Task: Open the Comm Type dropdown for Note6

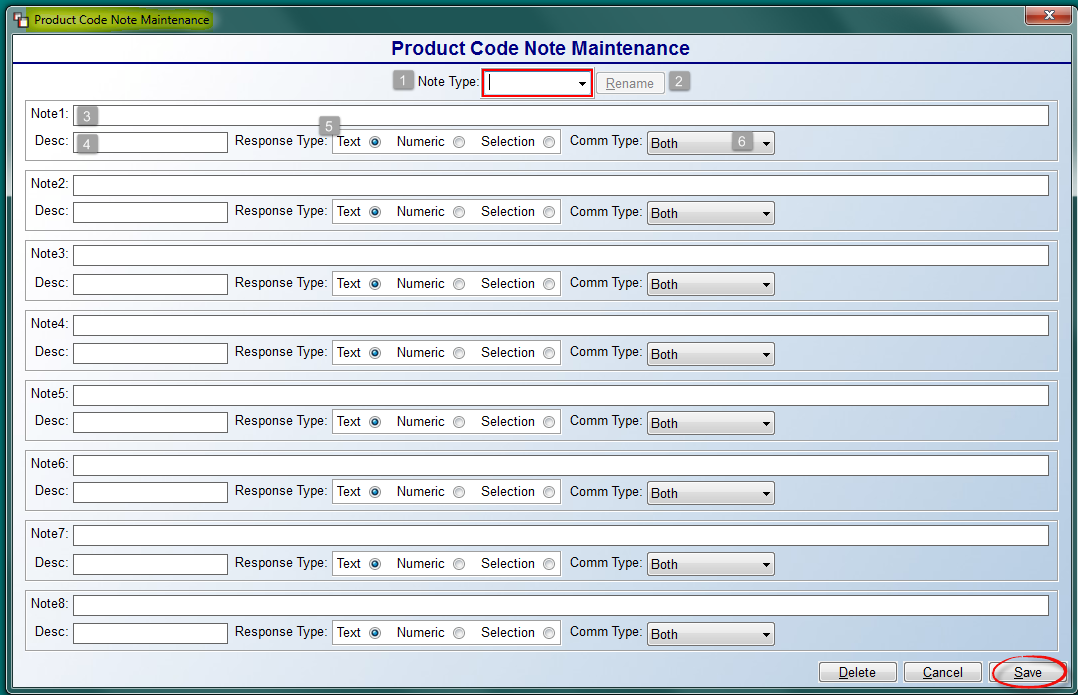Action: click(710, 493)
